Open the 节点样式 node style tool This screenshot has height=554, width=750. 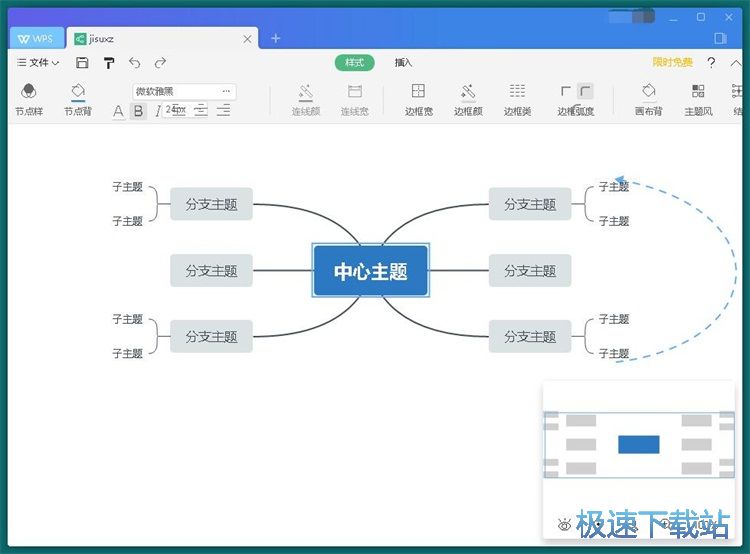point(29,100)
